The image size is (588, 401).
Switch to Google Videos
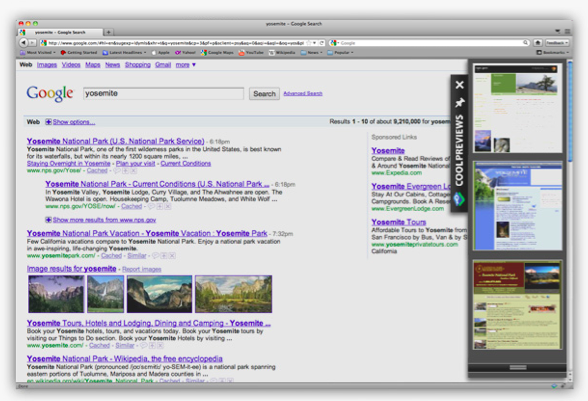pyautogui.click(x=71, y=65)
